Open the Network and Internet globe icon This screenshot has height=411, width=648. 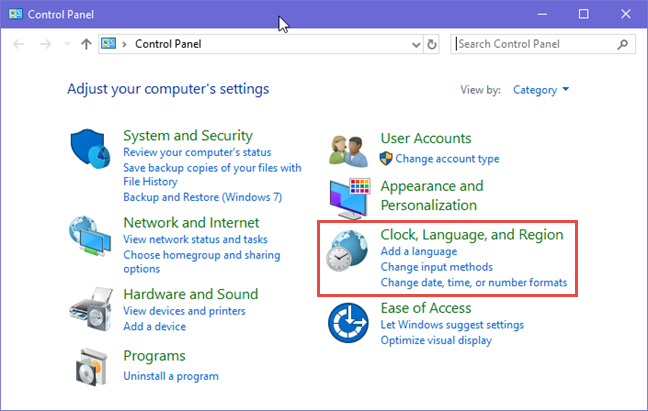point(92,238)
